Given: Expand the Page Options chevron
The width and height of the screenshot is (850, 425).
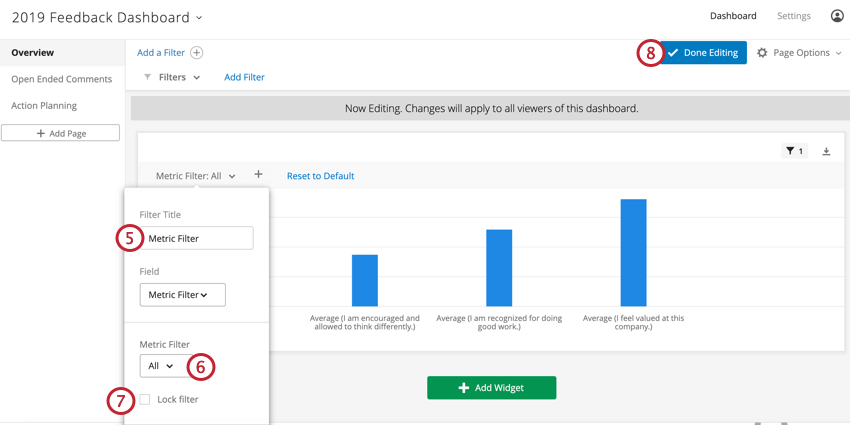Looking at the screenshot, I should tap(838, 53).
